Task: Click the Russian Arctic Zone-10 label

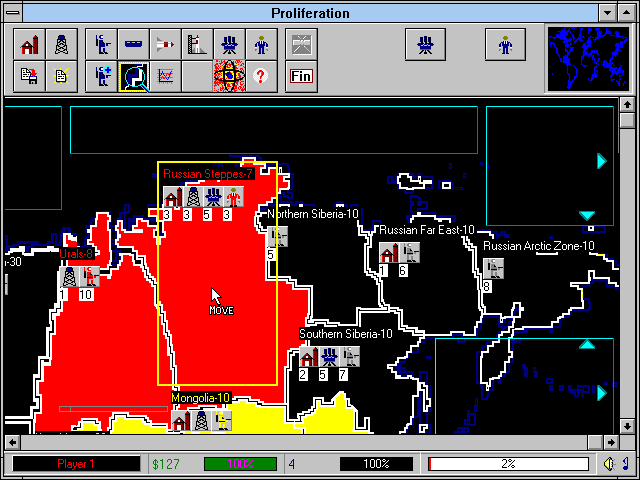Action: [x=539, y=246]
